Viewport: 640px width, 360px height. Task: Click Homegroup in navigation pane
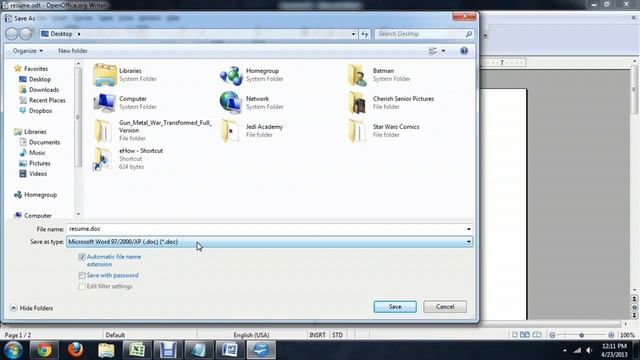[35, 195]
